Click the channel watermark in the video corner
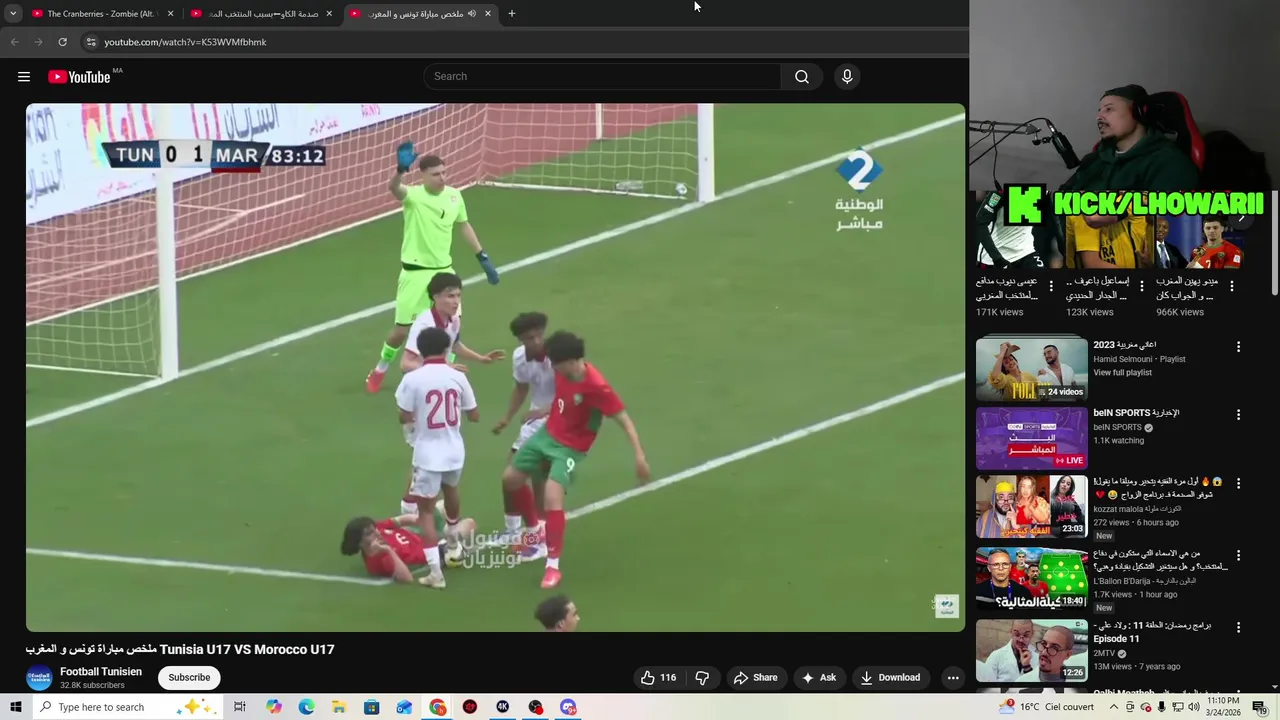Screen dimensions: 1280x720 [x=946, y=605]
